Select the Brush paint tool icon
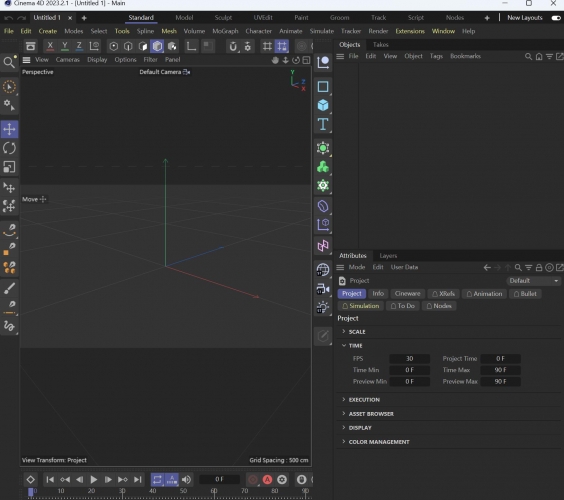The image size is (564, 500). pos(9,288)
